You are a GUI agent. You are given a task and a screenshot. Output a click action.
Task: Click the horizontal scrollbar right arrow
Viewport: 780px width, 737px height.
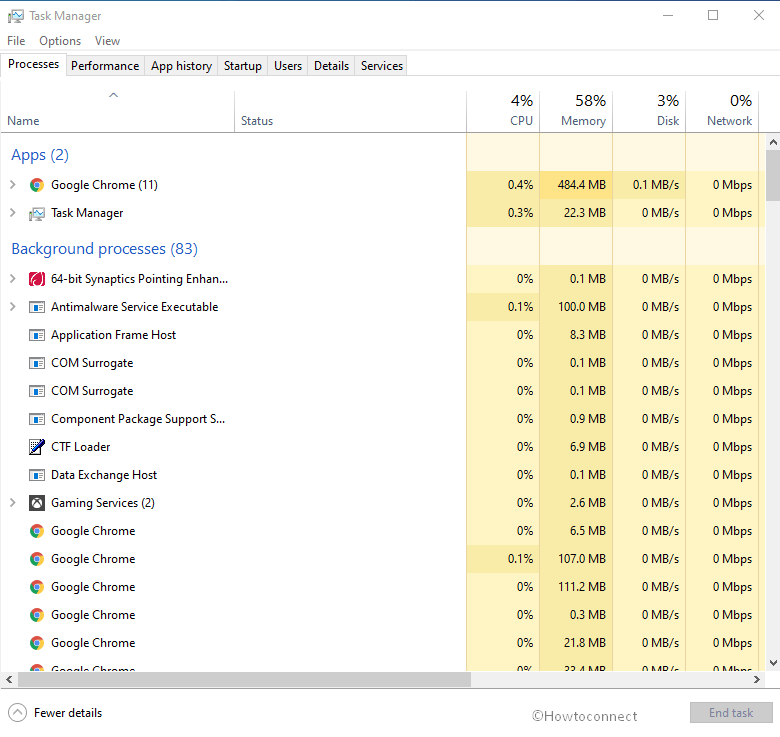point(757,679)
